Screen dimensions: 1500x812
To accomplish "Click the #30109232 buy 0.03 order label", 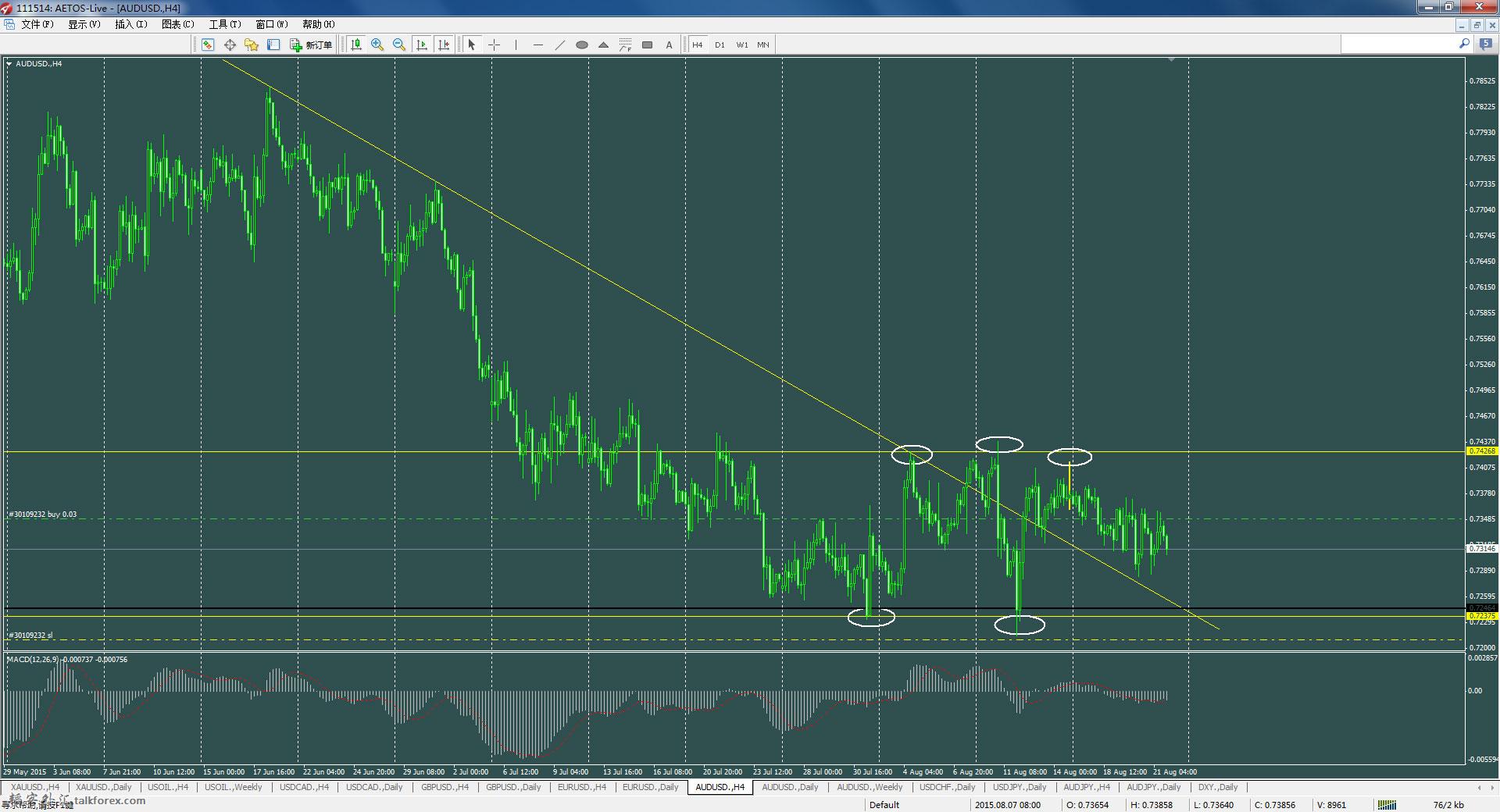I will 42,515.
